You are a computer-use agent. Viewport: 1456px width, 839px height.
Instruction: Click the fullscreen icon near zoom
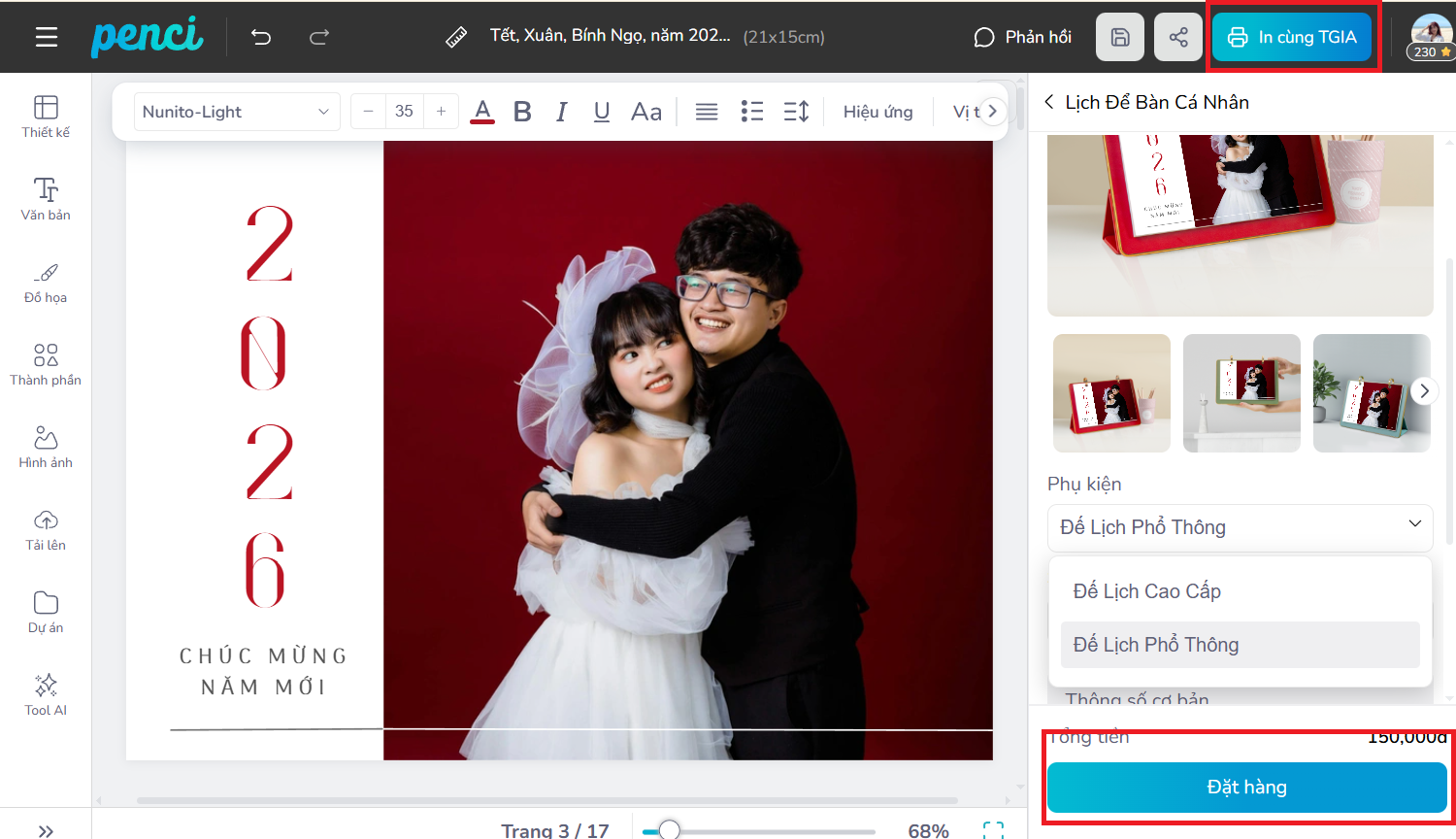tap(992, 829)
